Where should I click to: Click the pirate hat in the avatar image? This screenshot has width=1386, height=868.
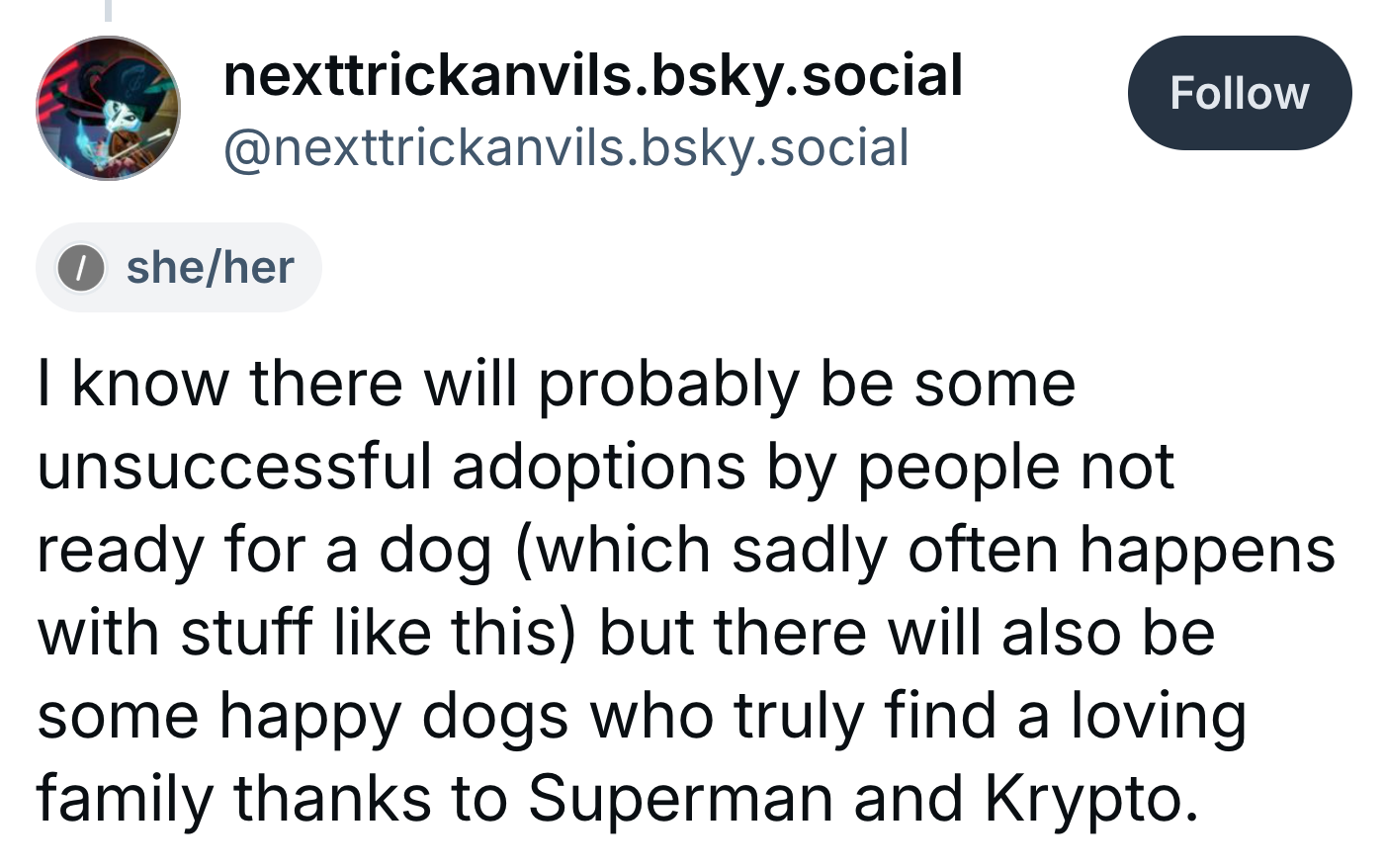[x=107, y=69]
